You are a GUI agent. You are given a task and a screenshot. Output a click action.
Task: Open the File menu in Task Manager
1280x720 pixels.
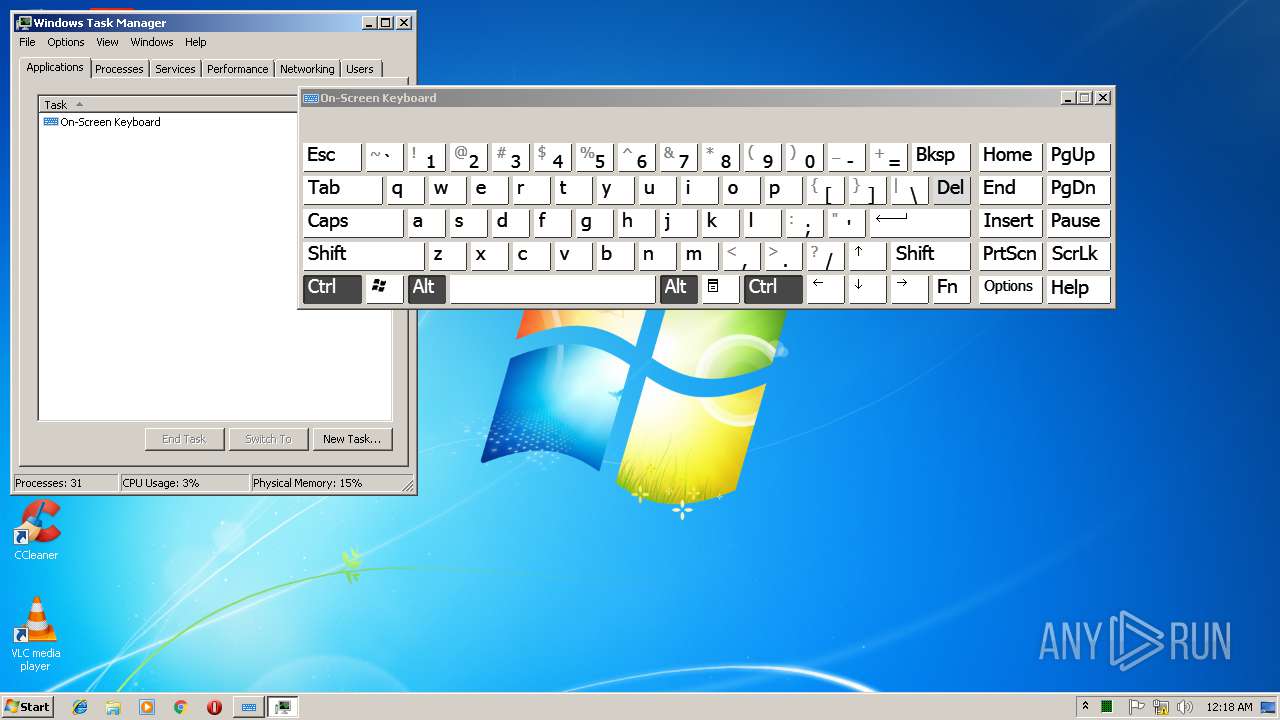[27, 42]
